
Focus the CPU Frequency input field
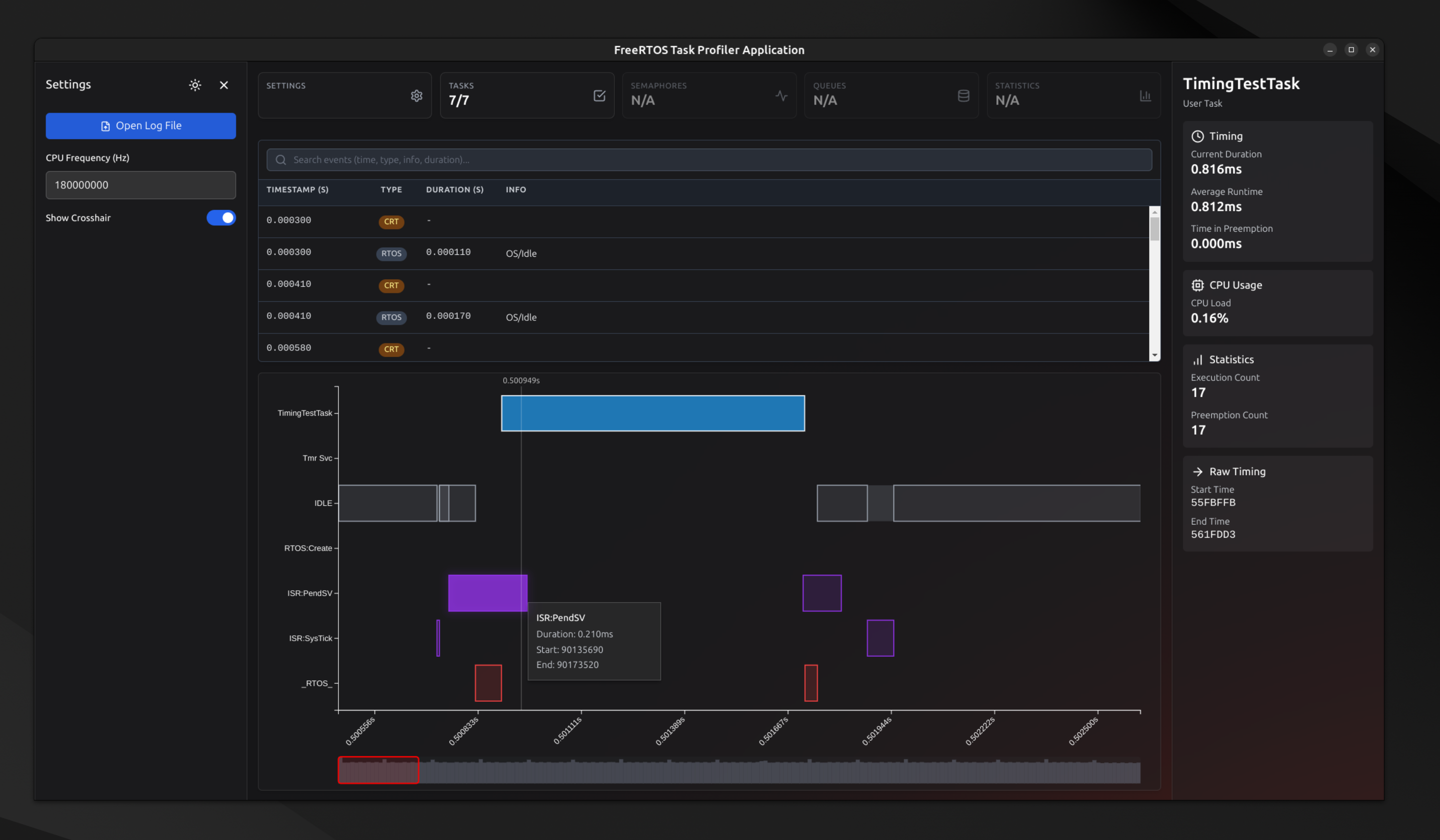(141, 185)
